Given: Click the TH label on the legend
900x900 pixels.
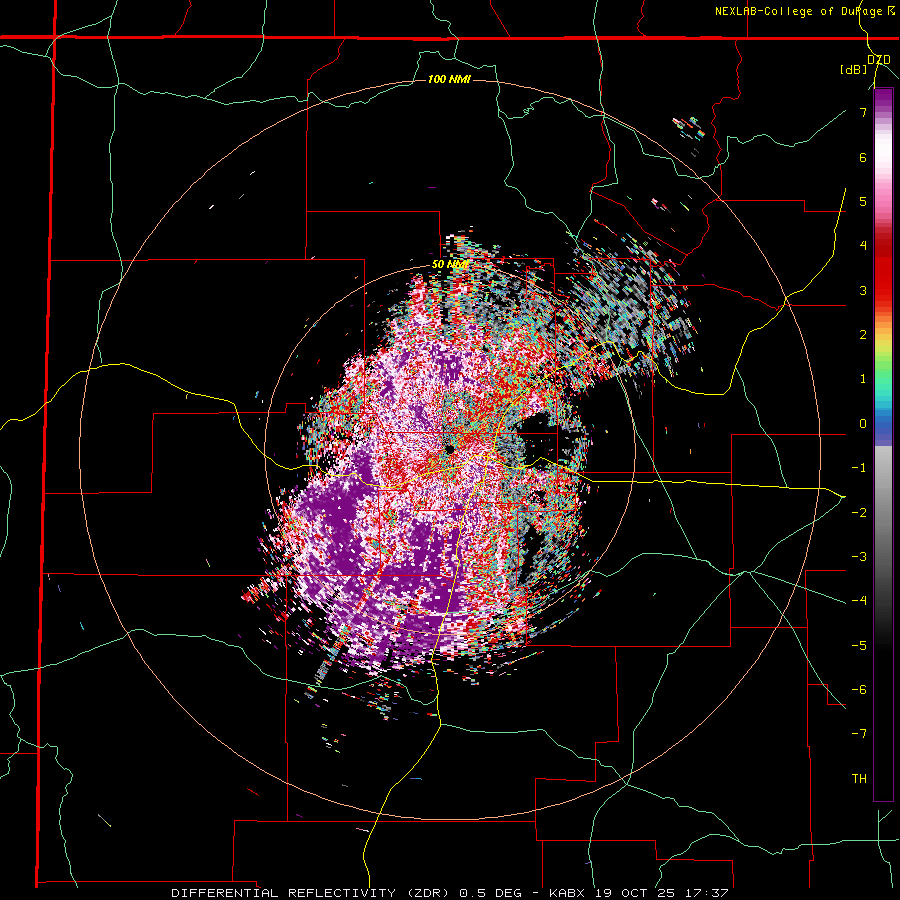Looking at the screenshot, I should 859,778.
